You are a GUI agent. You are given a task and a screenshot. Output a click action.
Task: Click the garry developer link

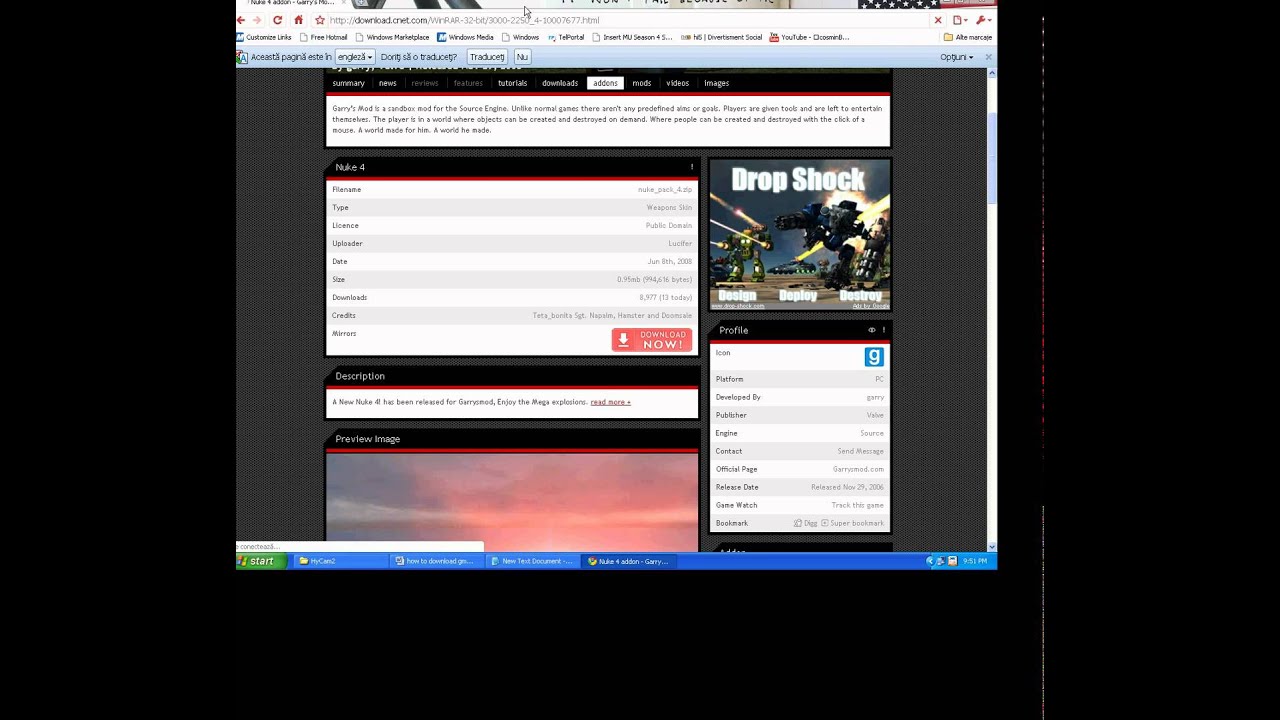pyautogui.click(x=875, y=397)
